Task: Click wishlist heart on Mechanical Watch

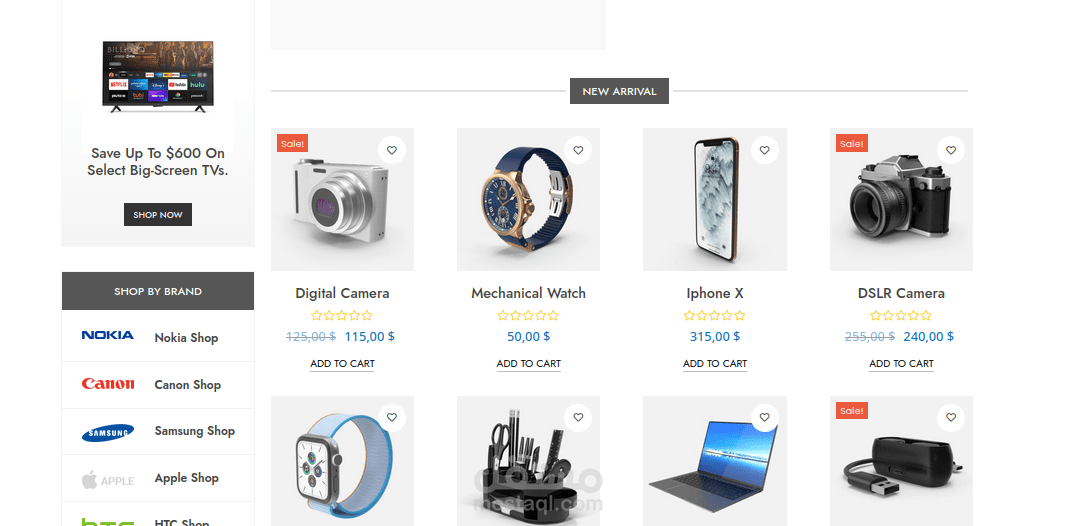Action: click(578, 150)
